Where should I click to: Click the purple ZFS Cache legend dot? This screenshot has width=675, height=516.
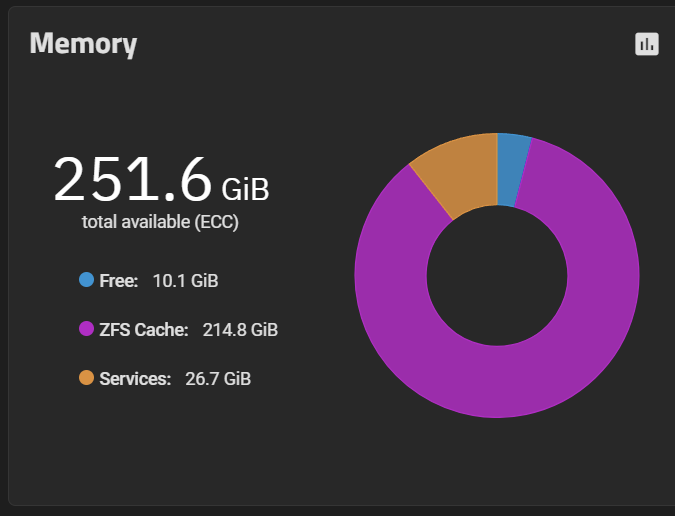87,329
